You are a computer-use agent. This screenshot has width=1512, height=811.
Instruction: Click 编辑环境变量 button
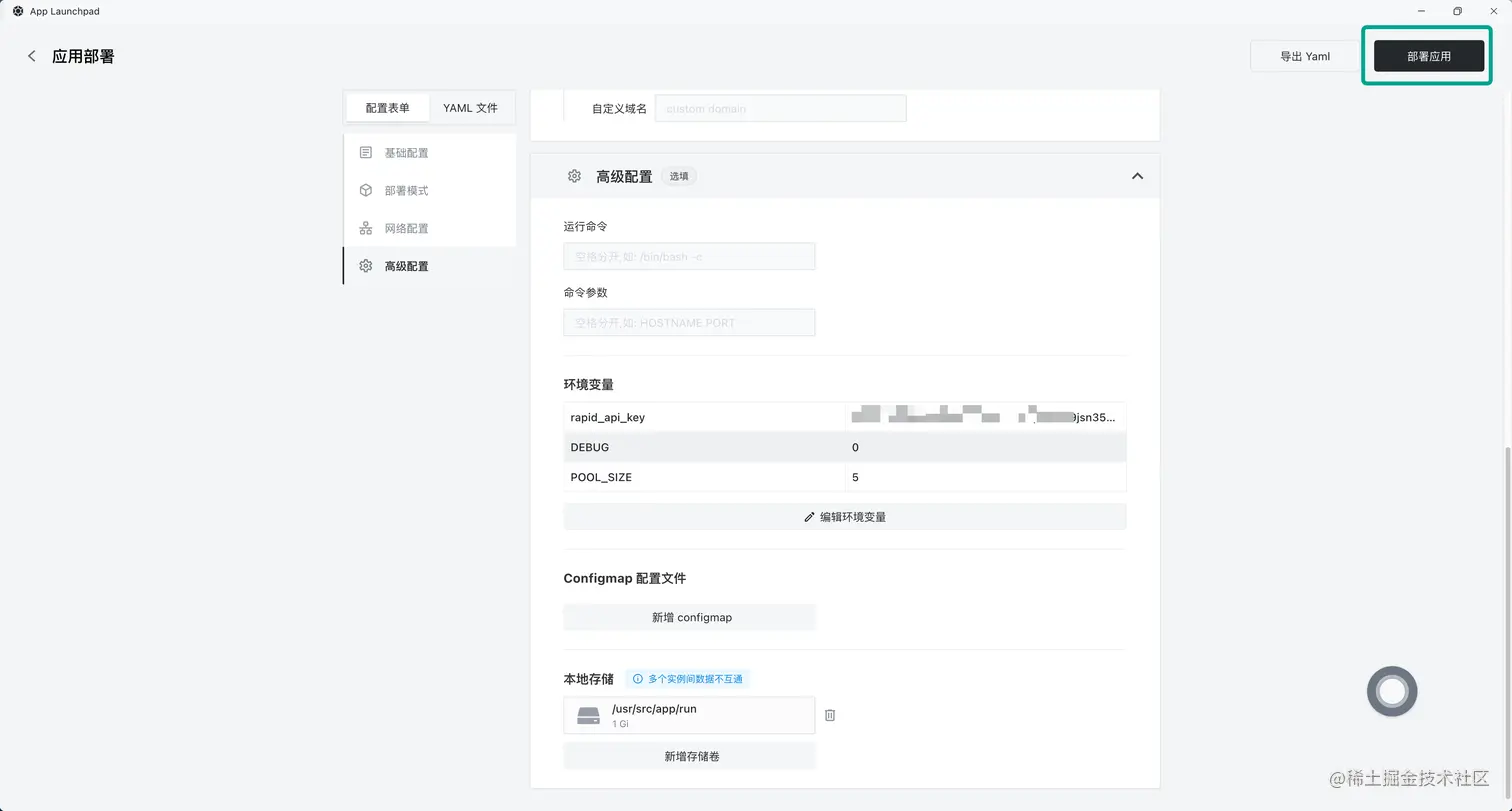[845, 517]
